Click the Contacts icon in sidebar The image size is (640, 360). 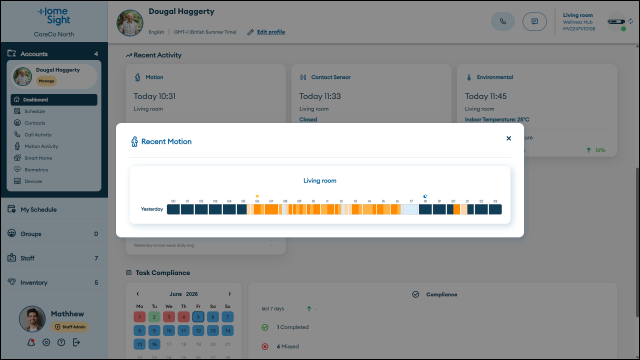point(17,122)
